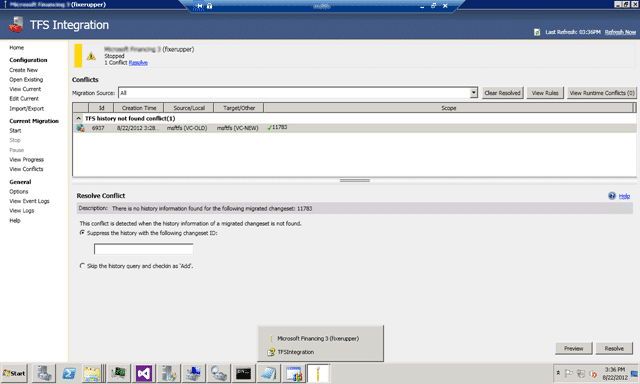Open Visual Studio from the taskbar

click(x=144, y=373)
